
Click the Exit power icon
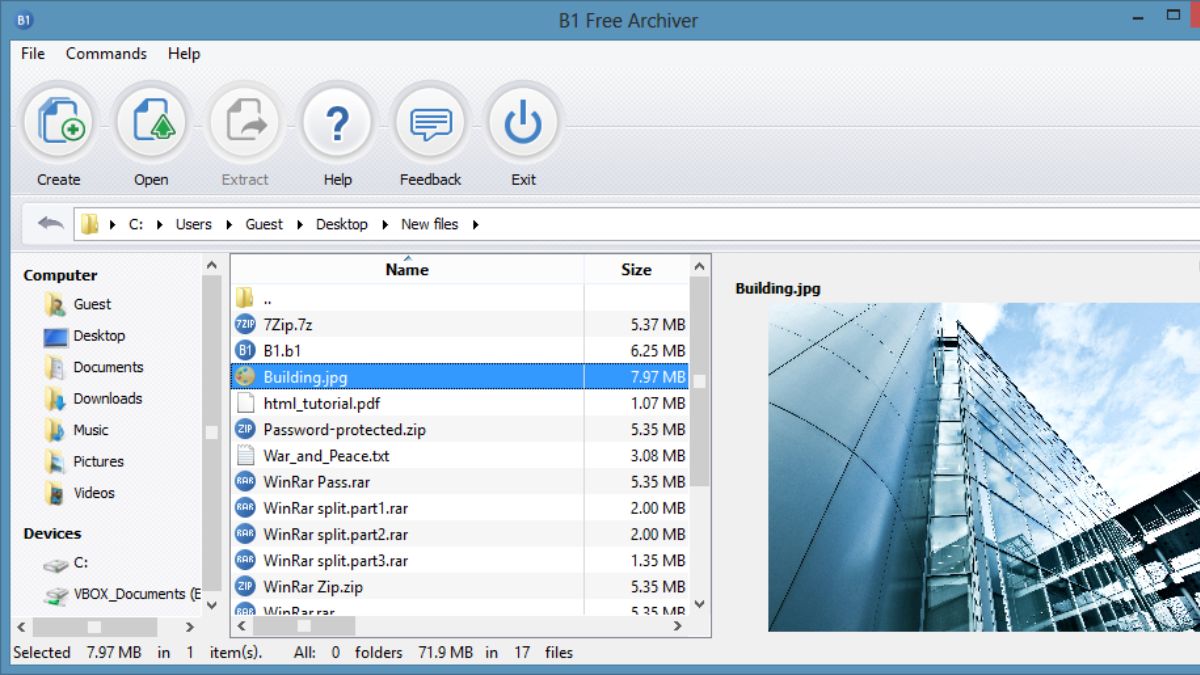[x=523, y=124]
